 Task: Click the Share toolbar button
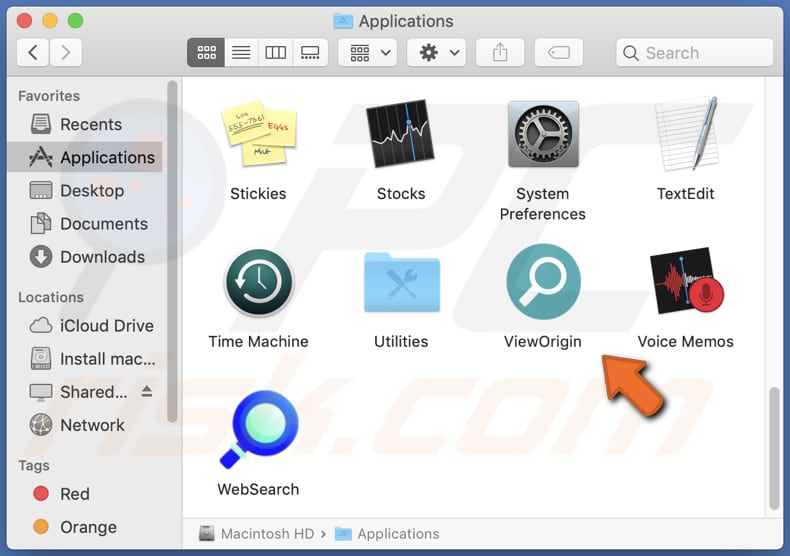pyautogui.click(x=500, y=52)
